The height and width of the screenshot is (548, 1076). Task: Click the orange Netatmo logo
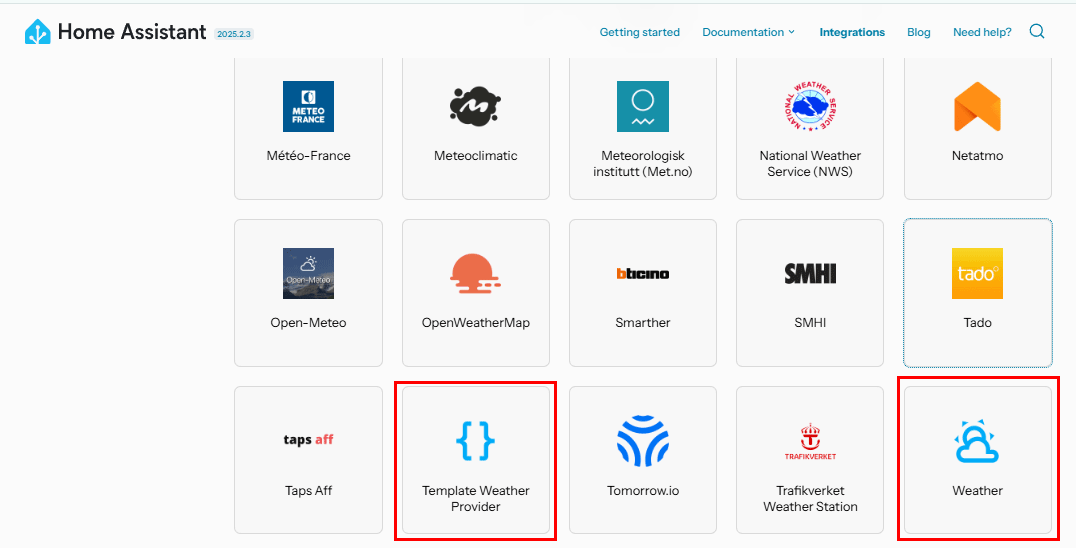click(x=977, y=106)
